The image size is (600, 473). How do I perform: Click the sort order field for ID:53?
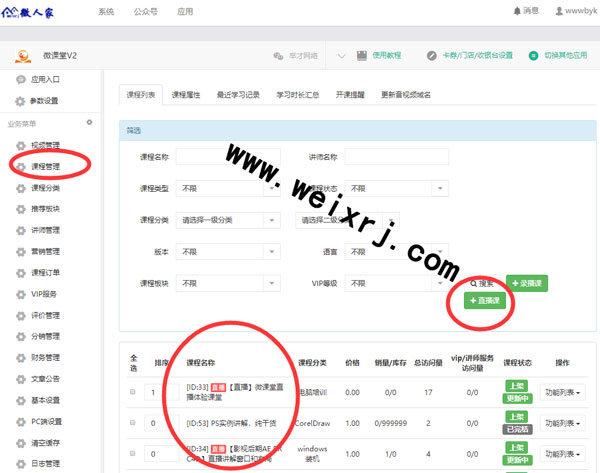(x=161, y=423)
